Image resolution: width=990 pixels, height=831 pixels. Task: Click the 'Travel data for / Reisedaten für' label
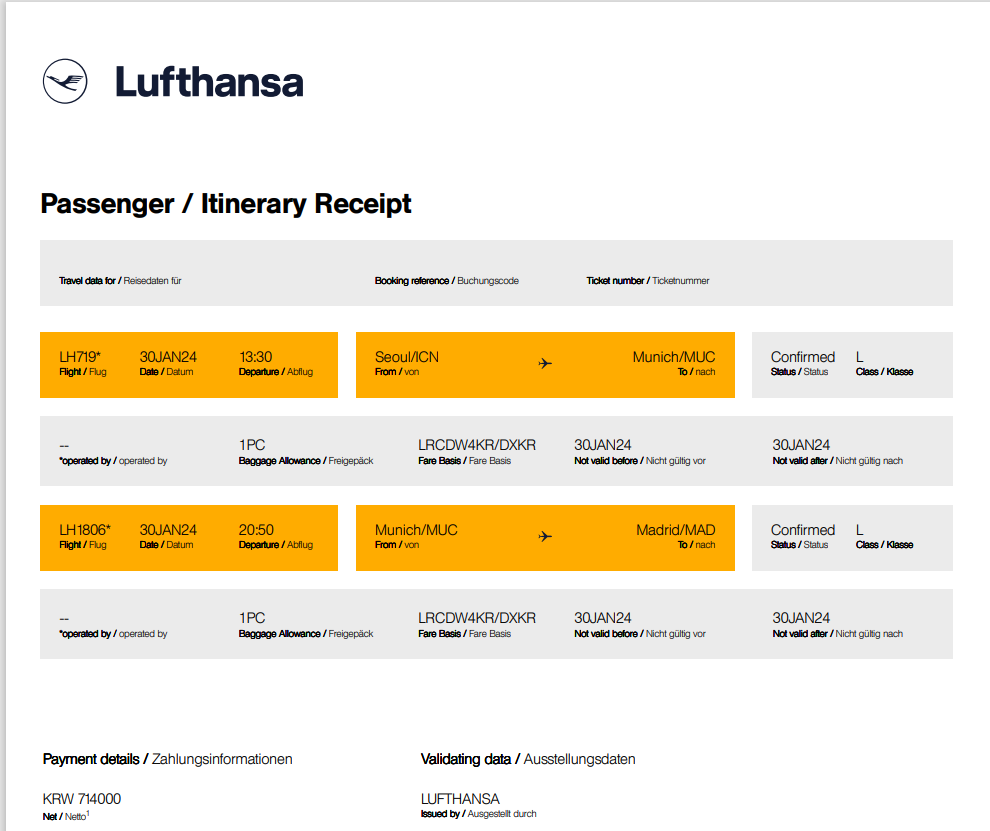coord(120,280)
